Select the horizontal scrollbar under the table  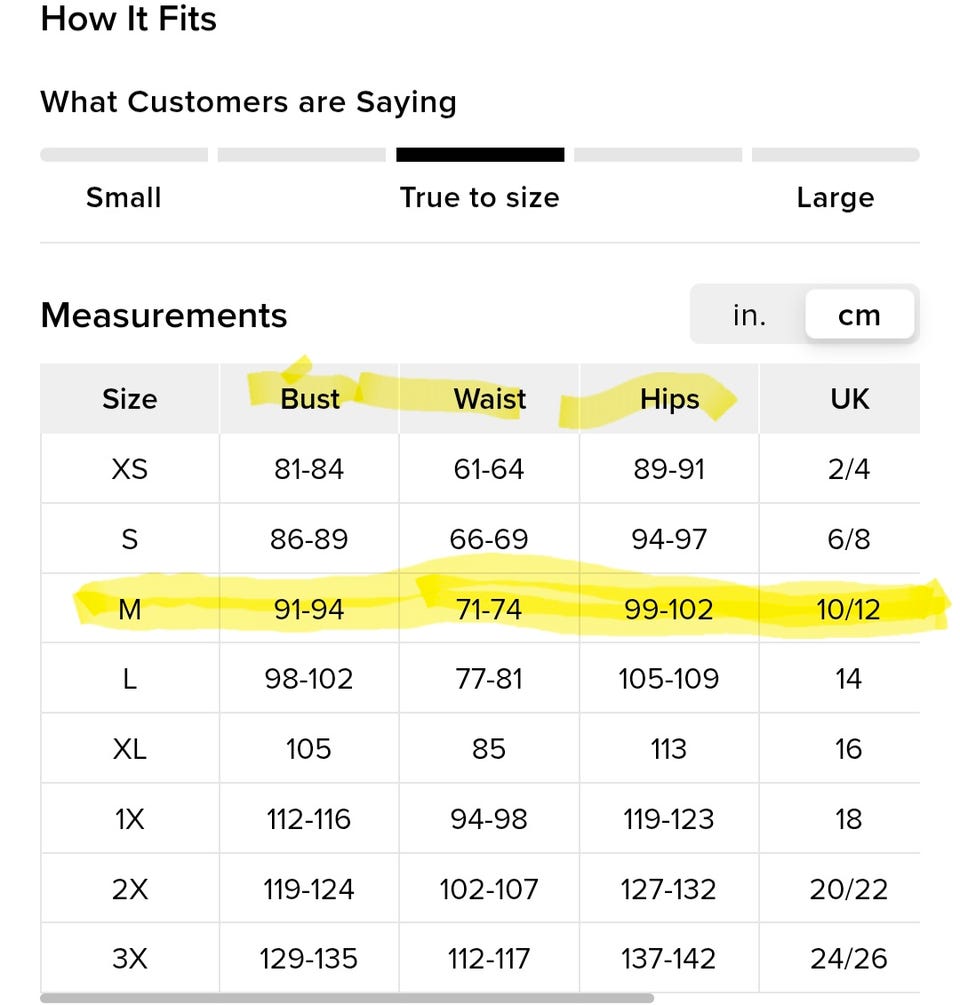(x=347, y=998)
